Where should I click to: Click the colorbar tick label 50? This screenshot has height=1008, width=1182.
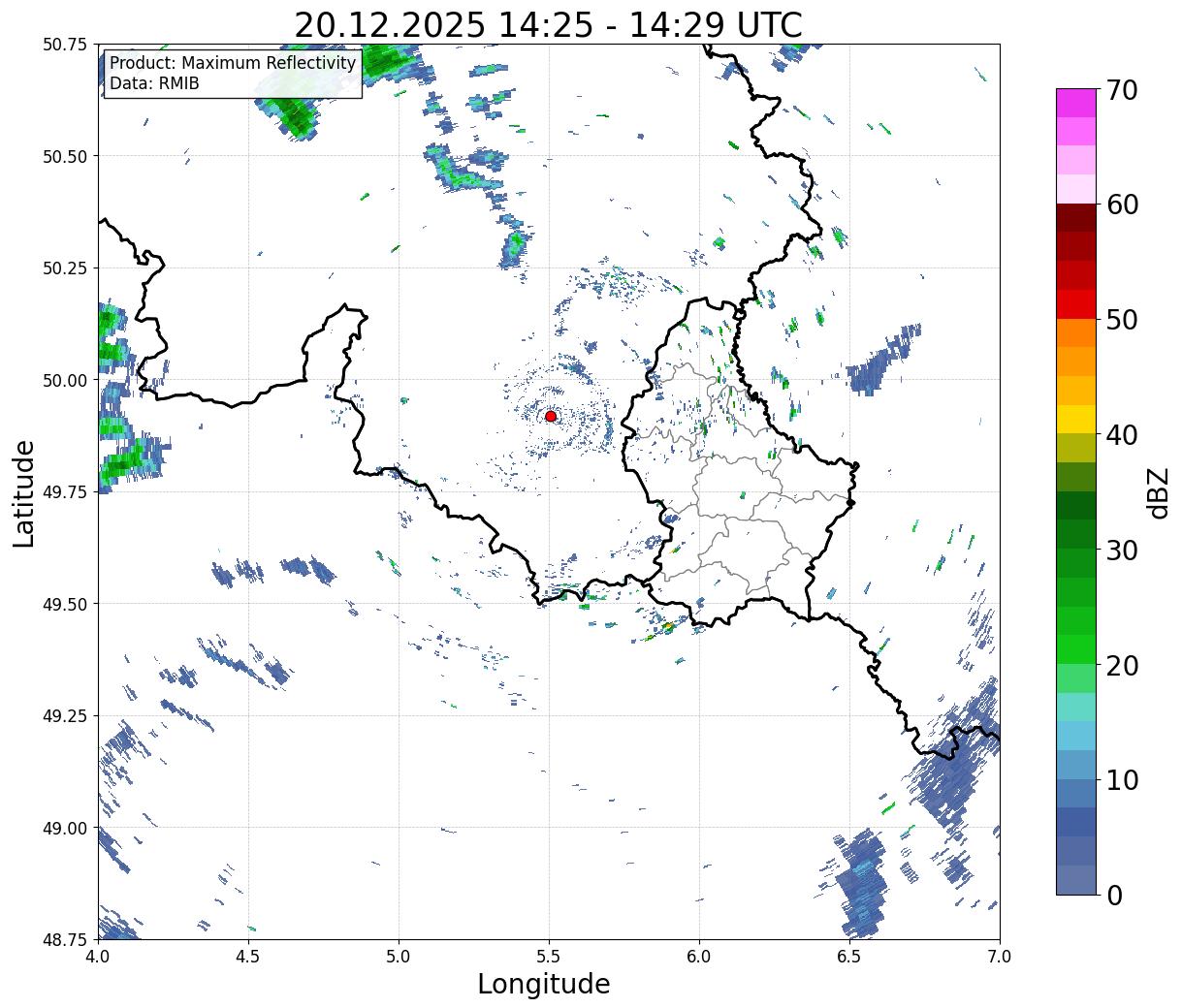click(x=1121, y=320)
